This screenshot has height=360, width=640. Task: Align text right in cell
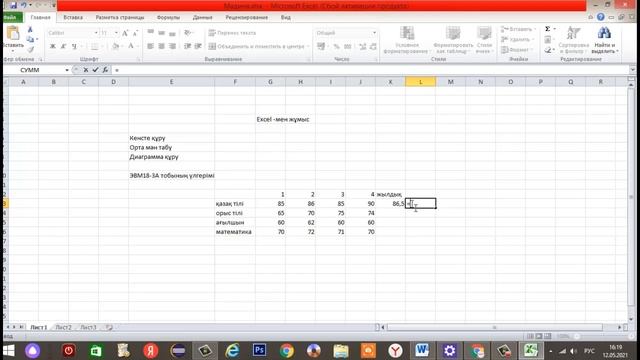172,47
